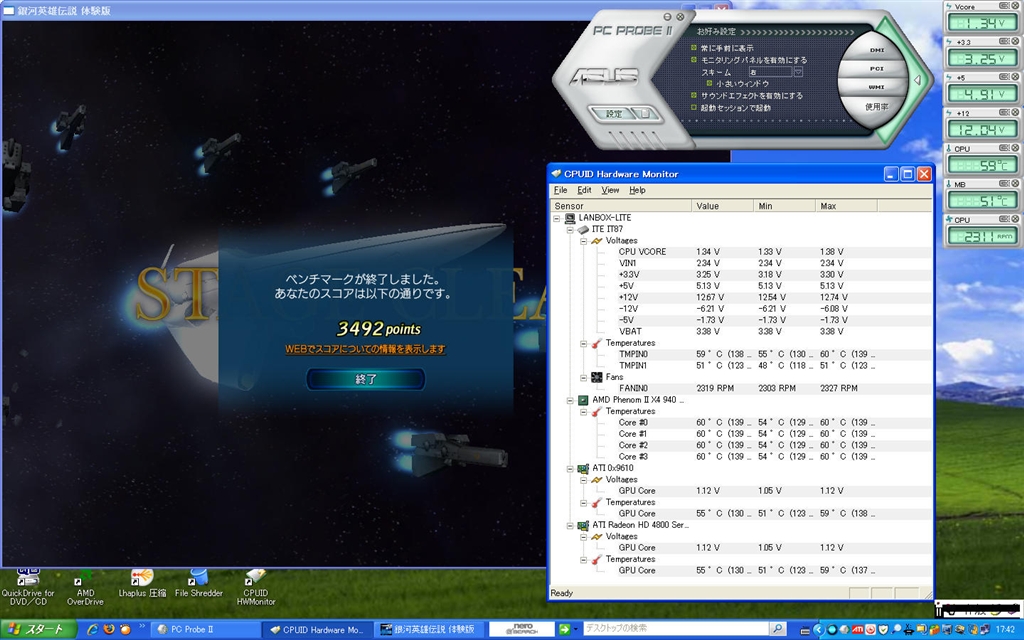The image size is (1024, 640).
Task: Click the WMI button on PC Probe II
Action: [x=876, y=87]
